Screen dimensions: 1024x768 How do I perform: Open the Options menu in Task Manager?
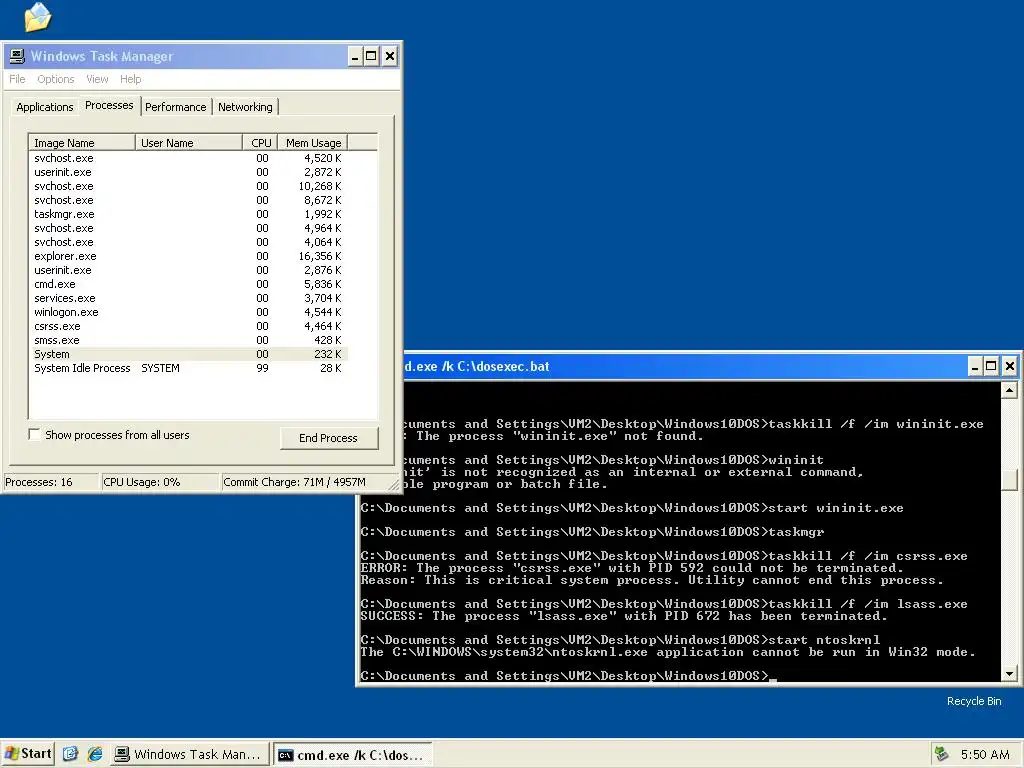click(x=56, y=79)
